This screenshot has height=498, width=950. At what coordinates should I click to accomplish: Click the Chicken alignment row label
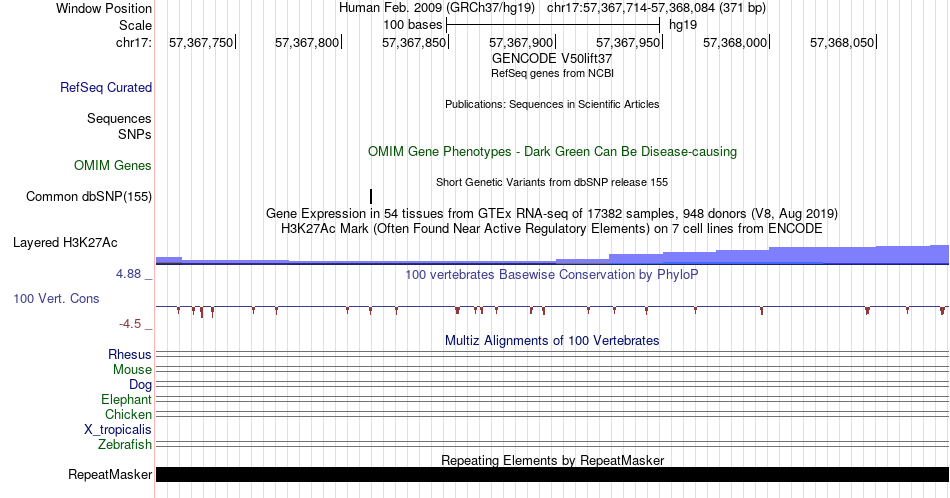128,414
